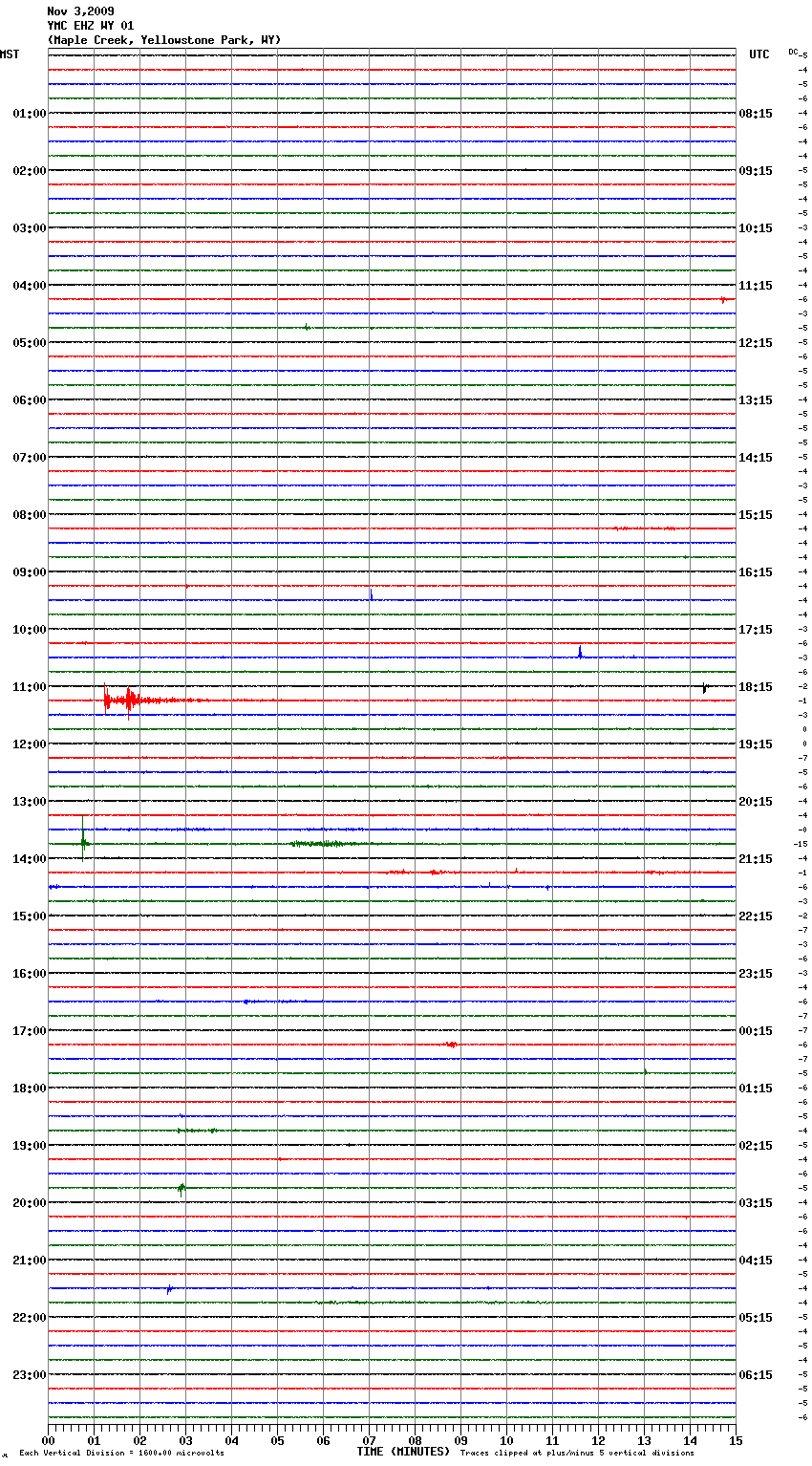Select the 12:00 MST row label
The image size is (812, 1466).
[x=30, y=744]
